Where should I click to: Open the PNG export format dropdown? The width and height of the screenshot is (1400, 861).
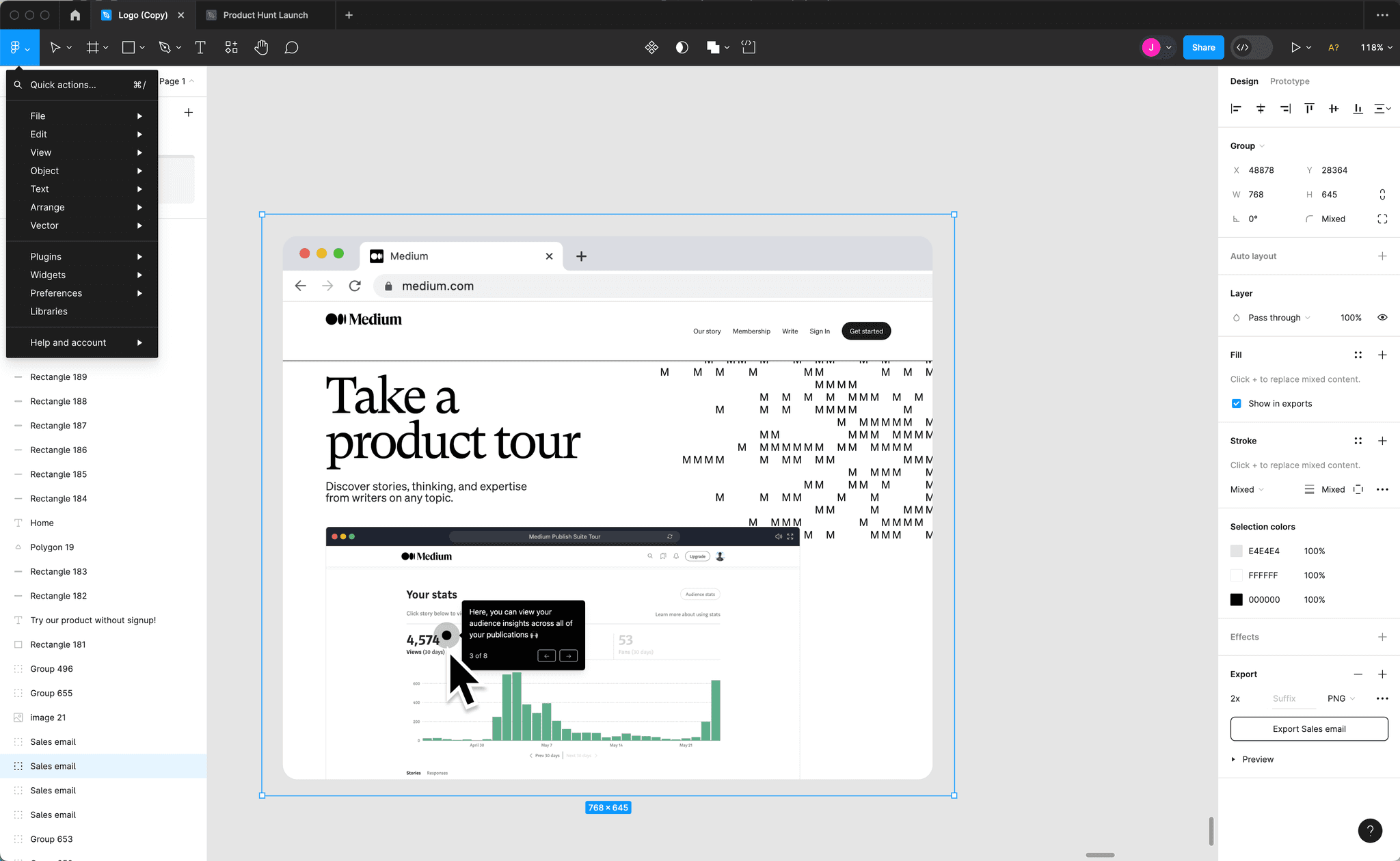tap(1338, 698)
